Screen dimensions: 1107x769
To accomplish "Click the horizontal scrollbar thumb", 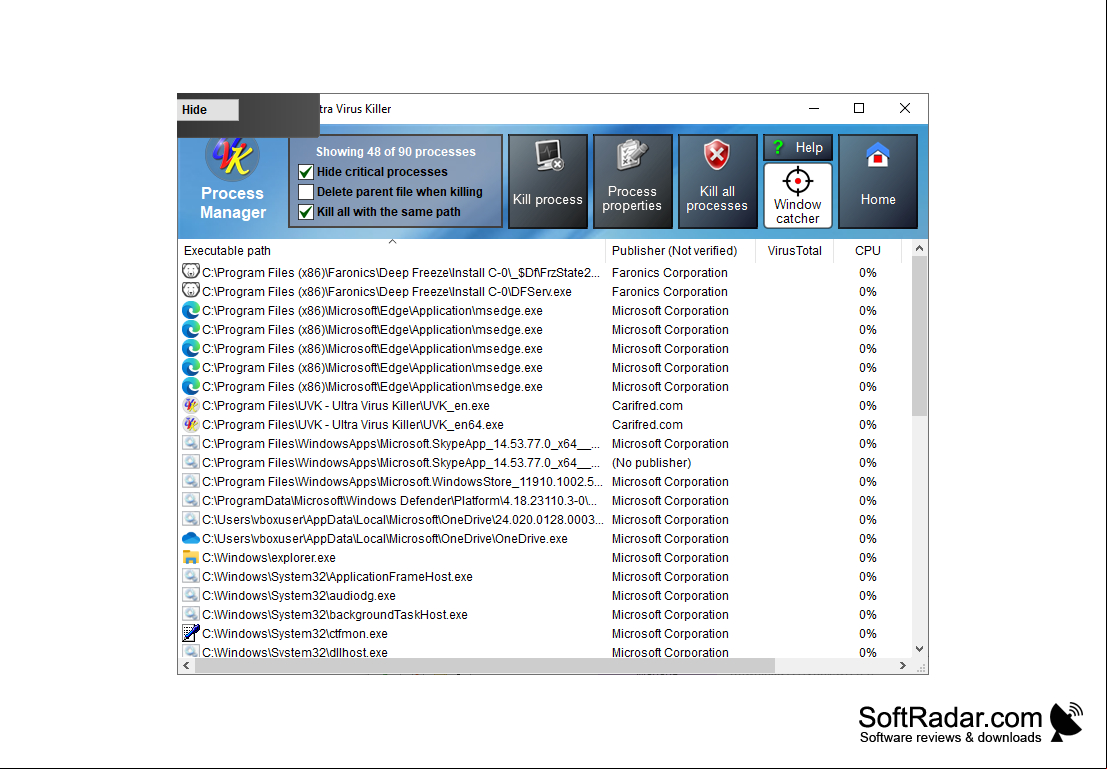I will [x=484, y=665].
